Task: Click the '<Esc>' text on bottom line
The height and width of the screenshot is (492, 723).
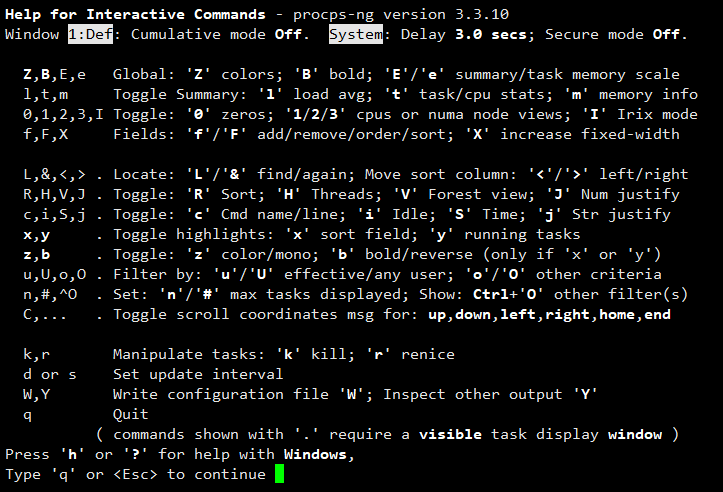Action: [135, 473]
